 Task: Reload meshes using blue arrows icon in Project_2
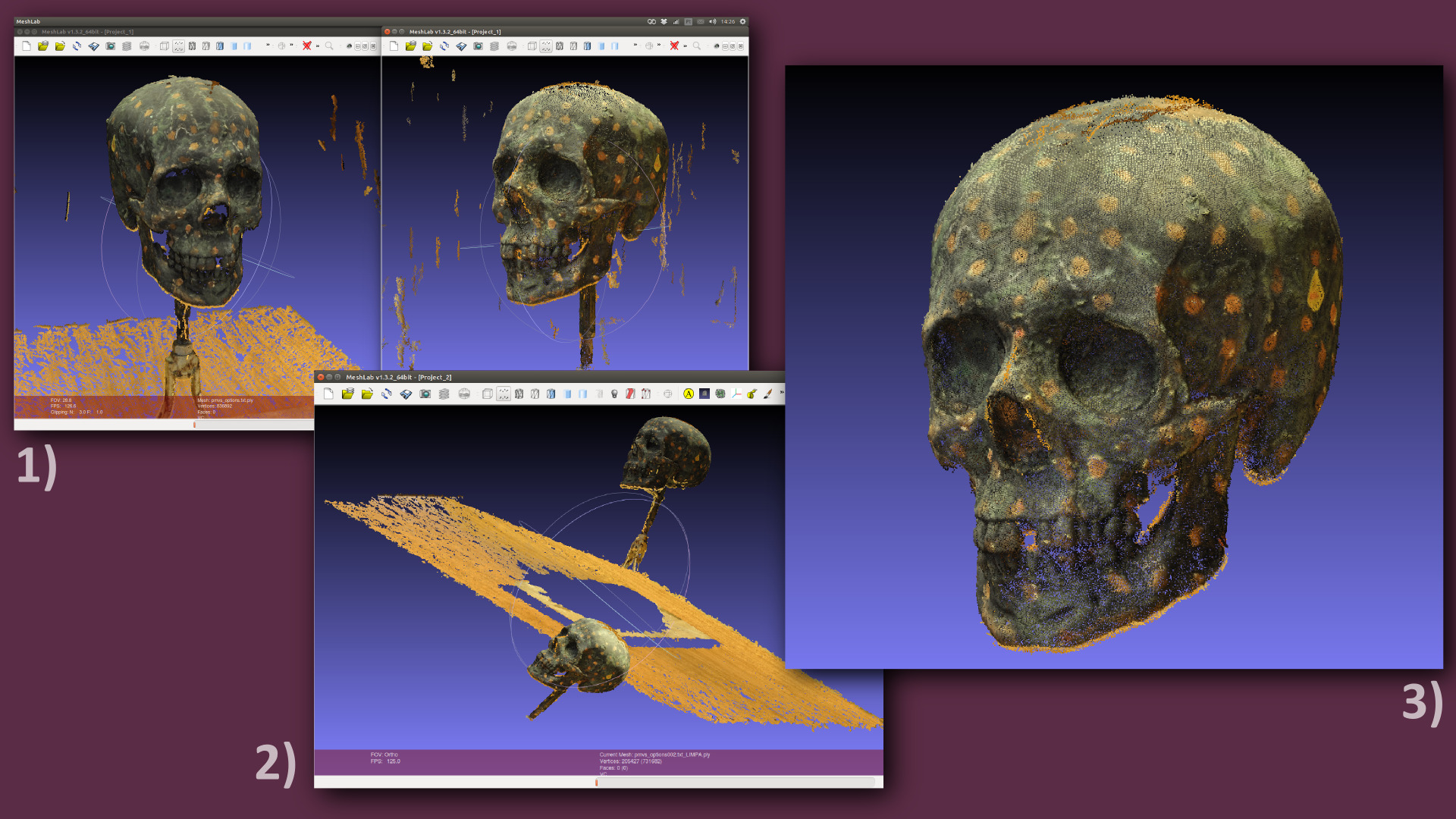[387, 394]
